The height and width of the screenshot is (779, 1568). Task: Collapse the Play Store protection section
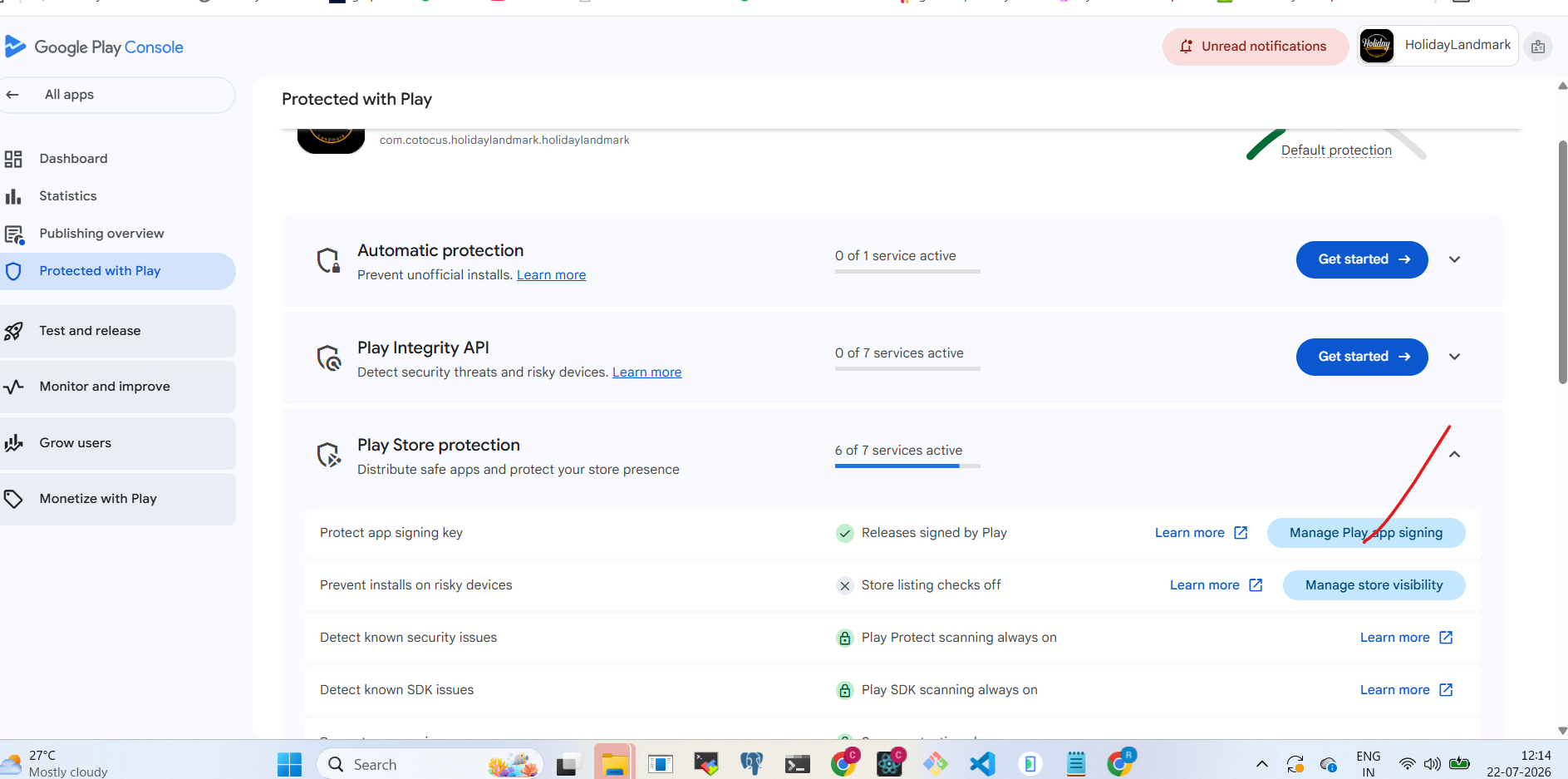point(1454,454)
